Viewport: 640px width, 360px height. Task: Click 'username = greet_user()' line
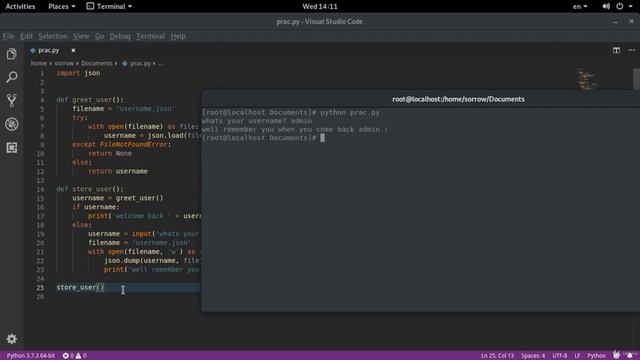pos(118,198)
